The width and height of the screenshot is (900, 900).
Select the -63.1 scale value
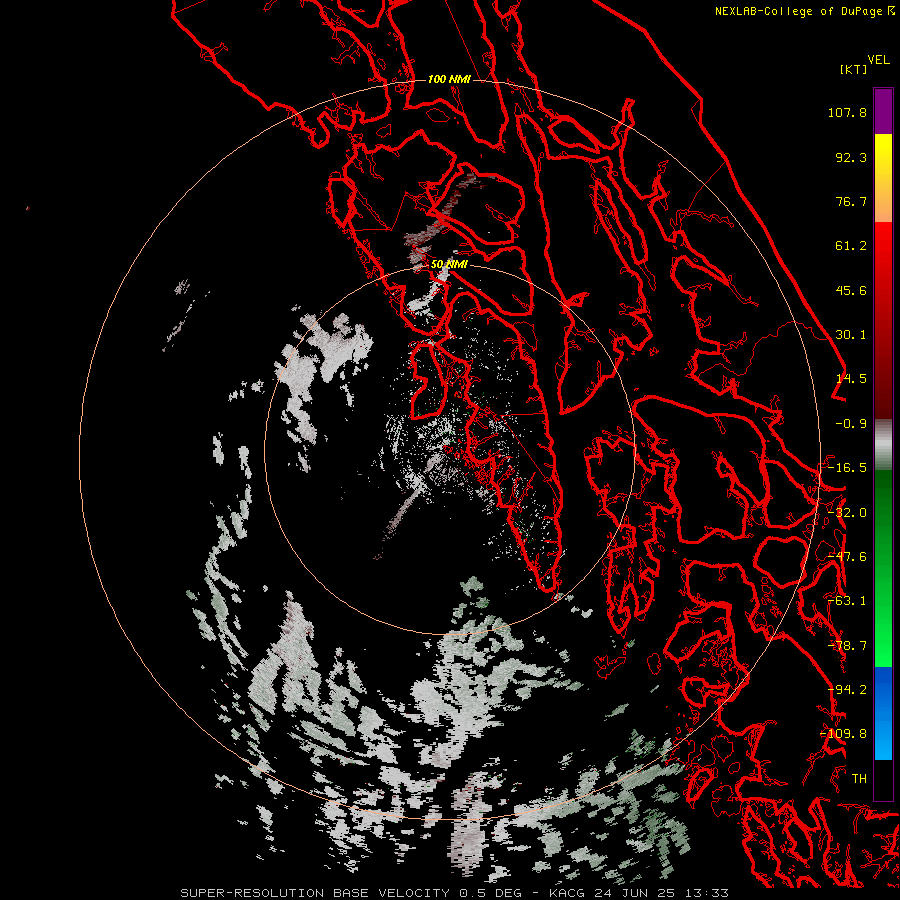tap(847, 601)
